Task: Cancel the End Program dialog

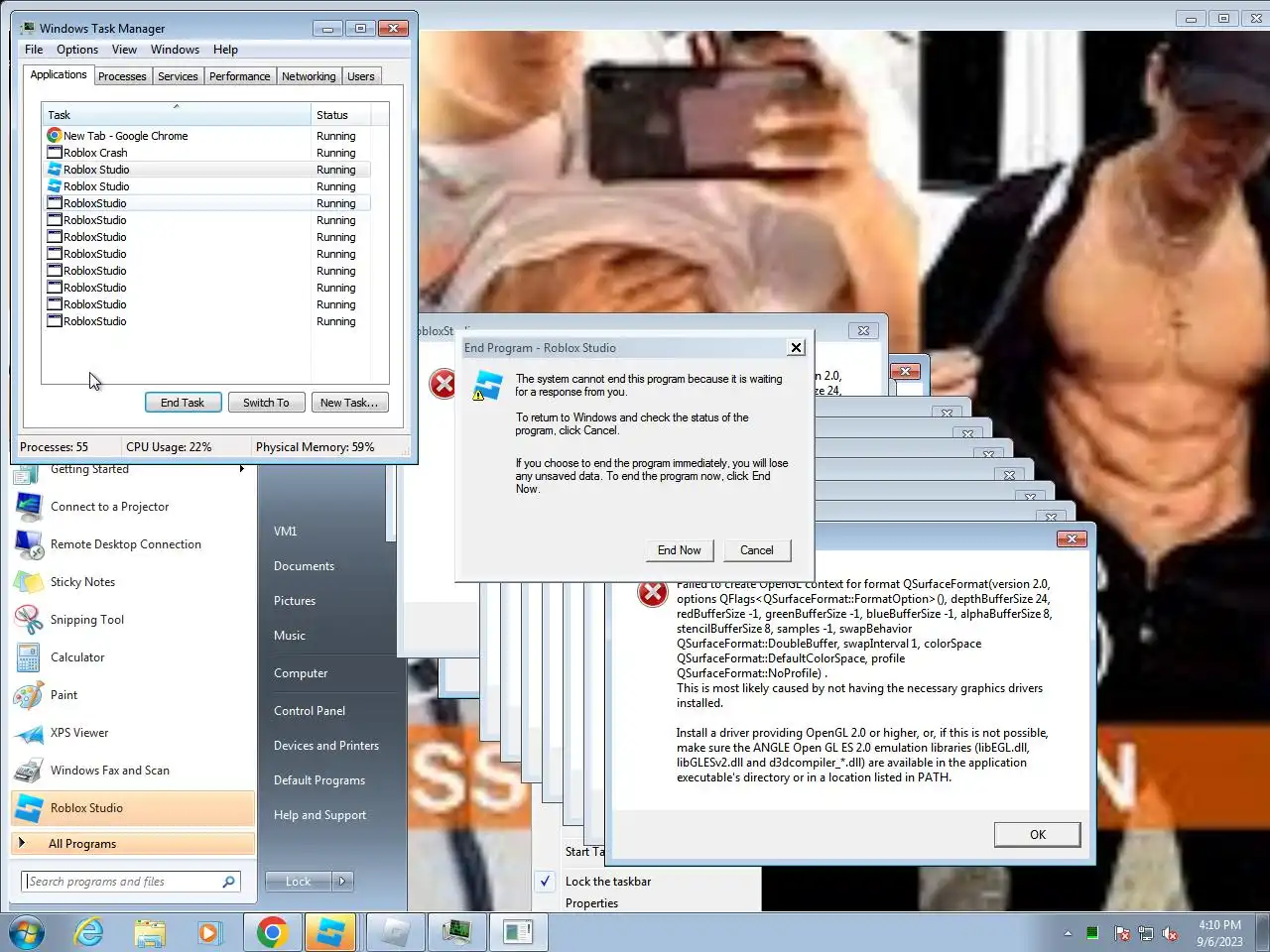Action: (x=756, y=550)
